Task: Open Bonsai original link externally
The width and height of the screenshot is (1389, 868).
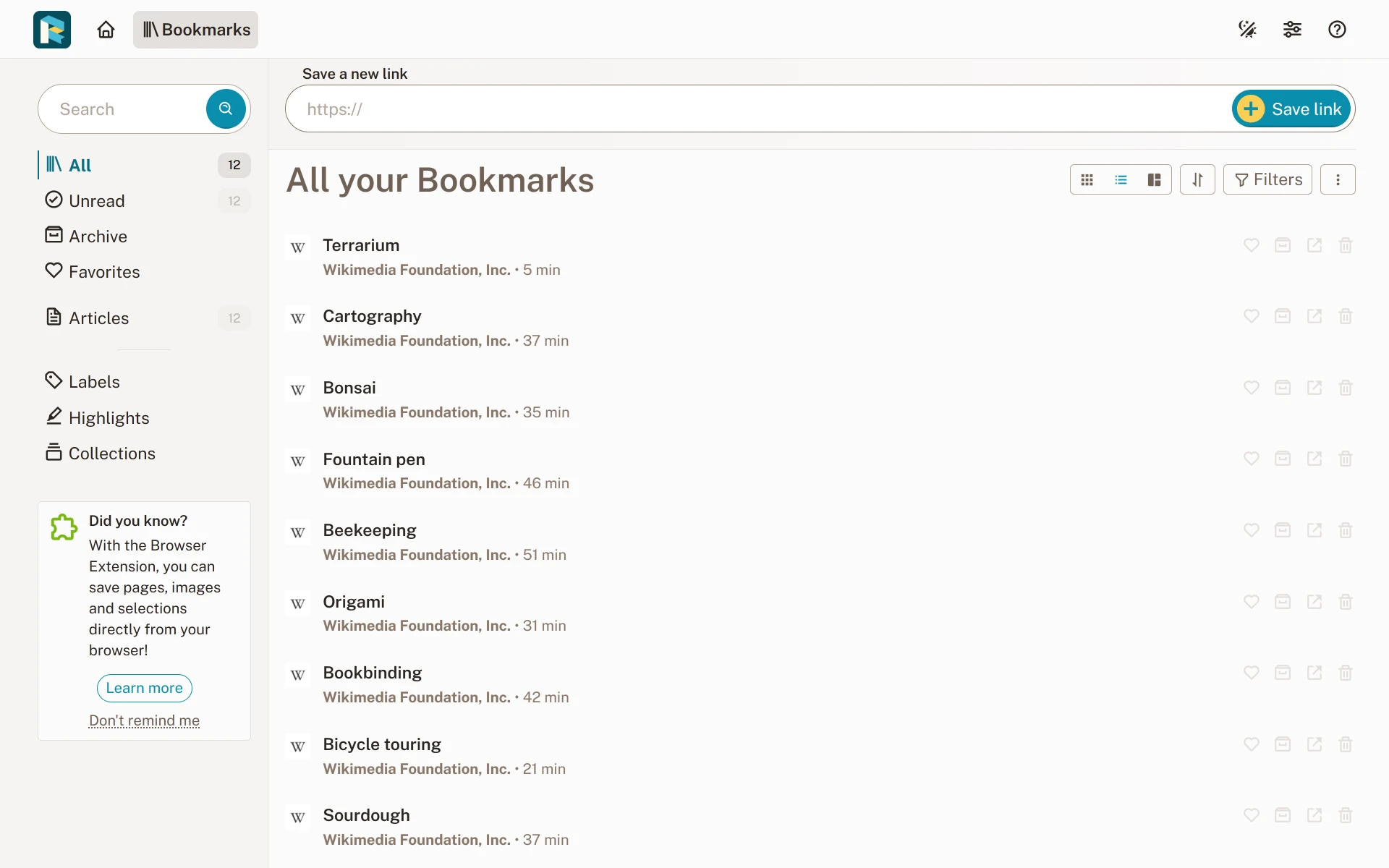Action: click(x=1314, y=388)
